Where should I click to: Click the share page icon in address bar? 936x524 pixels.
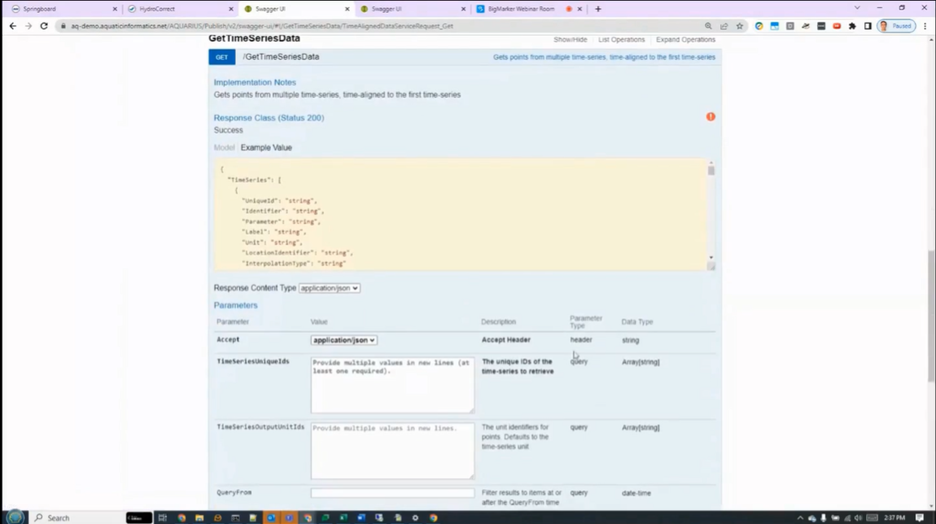tap(724, 26)
